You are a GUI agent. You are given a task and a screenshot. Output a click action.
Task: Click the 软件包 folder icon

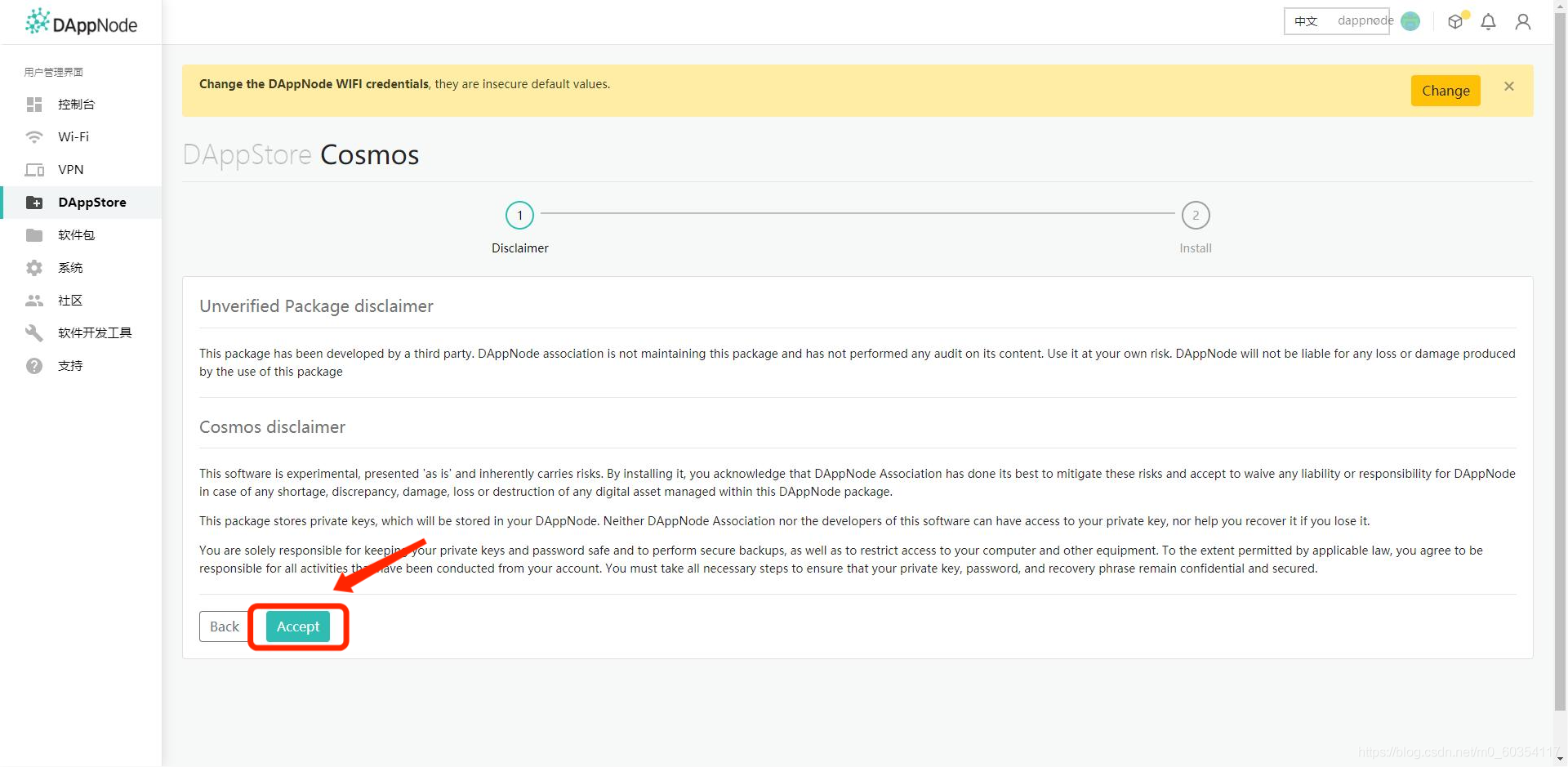(x=34, y=235)
